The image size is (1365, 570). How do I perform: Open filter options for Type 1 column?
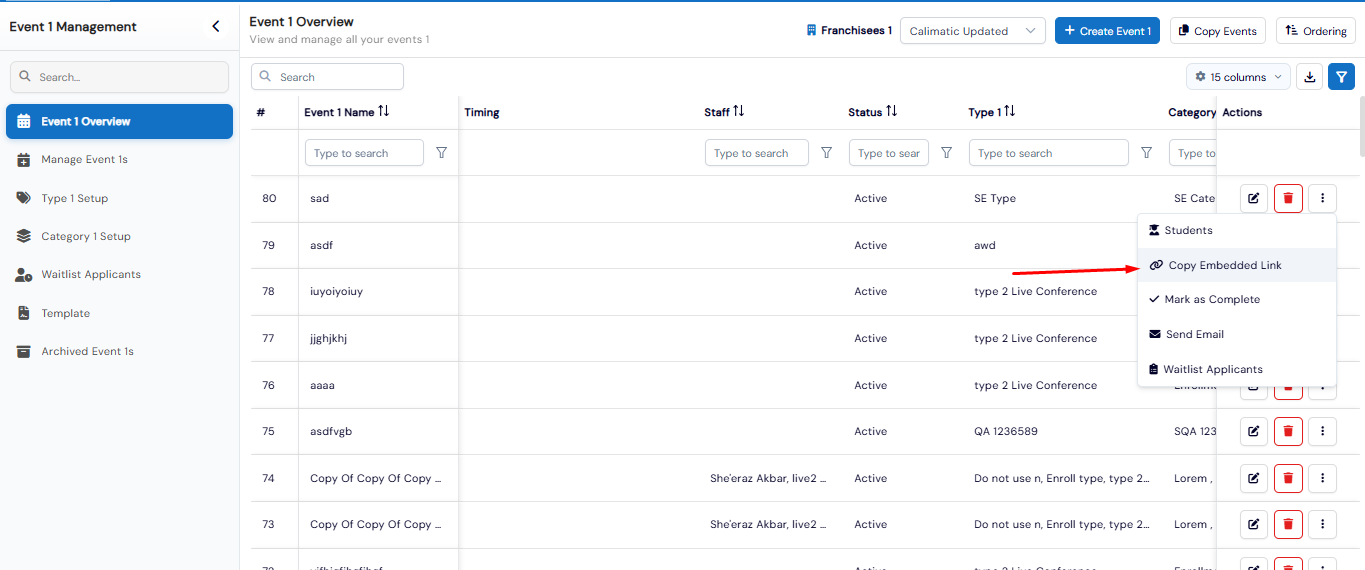(x=1146, y=153)
